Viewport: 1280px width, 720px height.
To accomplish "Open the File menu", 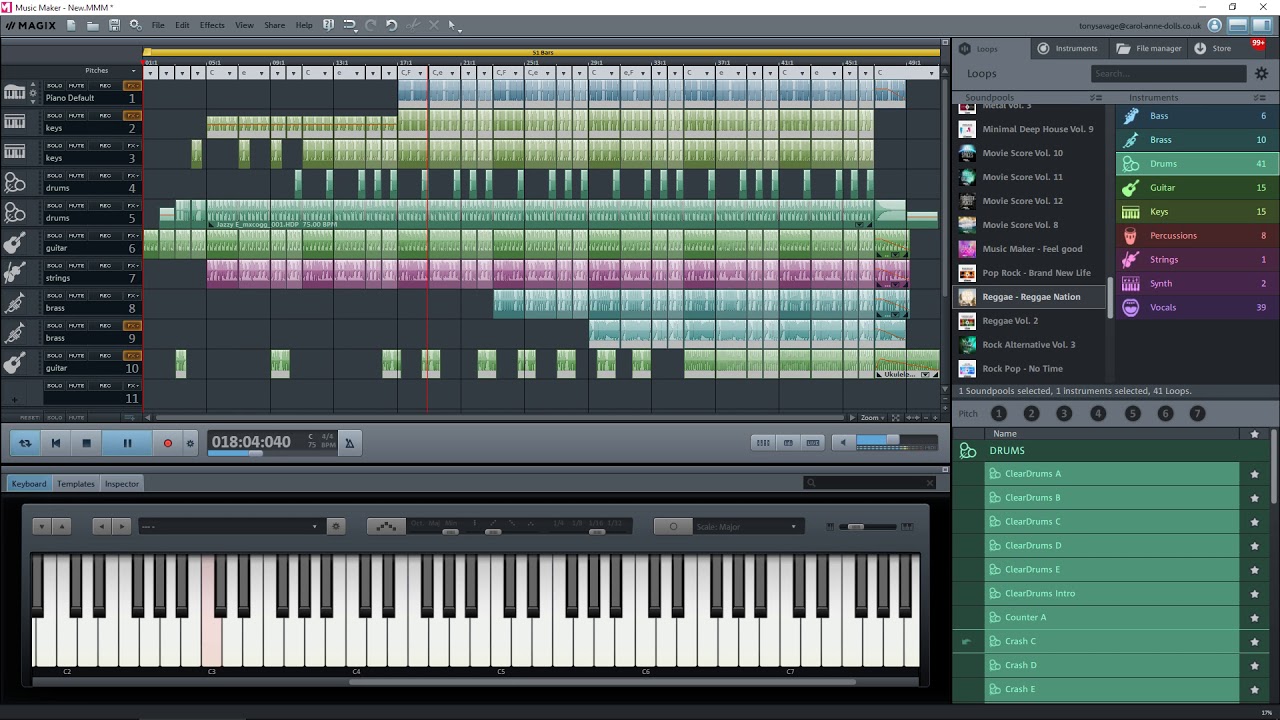I will click(x=158, y=25).
